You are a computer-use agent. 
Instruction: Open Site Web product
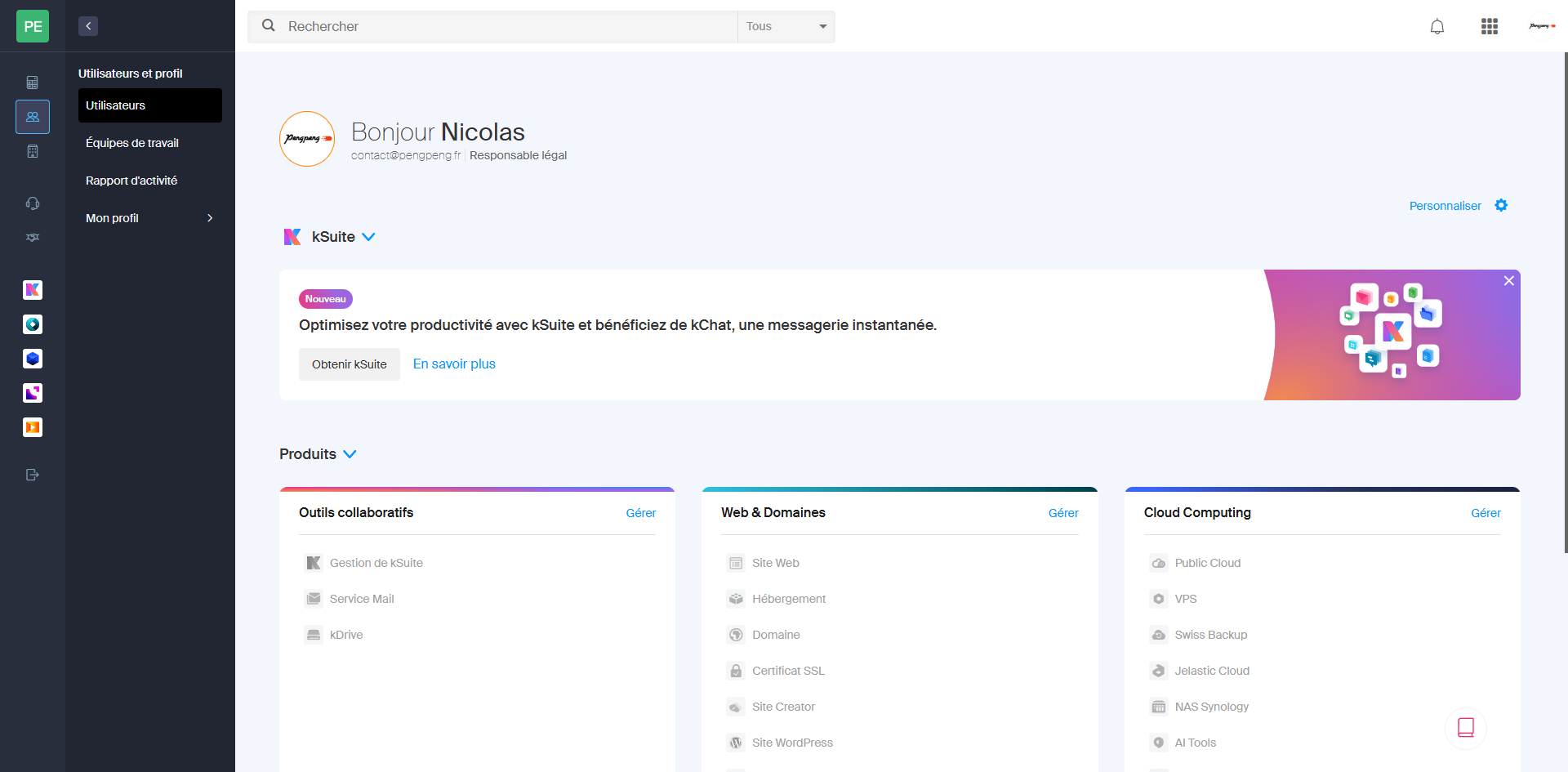(x=764, y=563)
